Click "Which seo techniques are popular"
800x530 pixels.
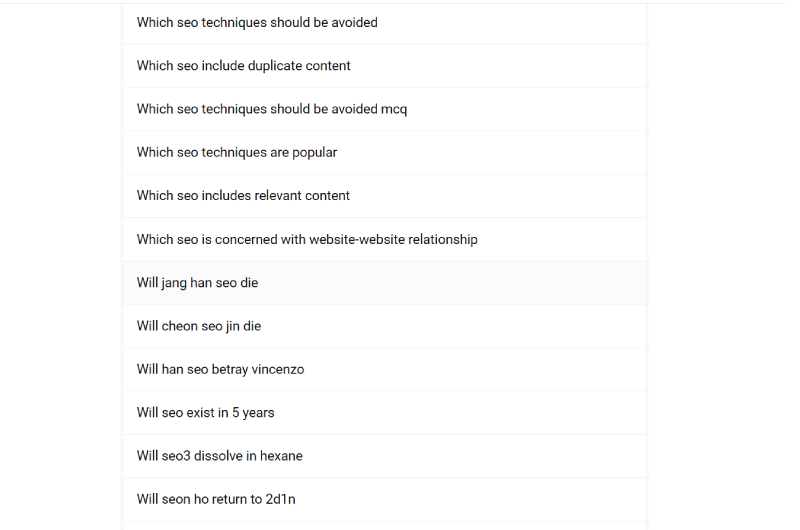385,153
